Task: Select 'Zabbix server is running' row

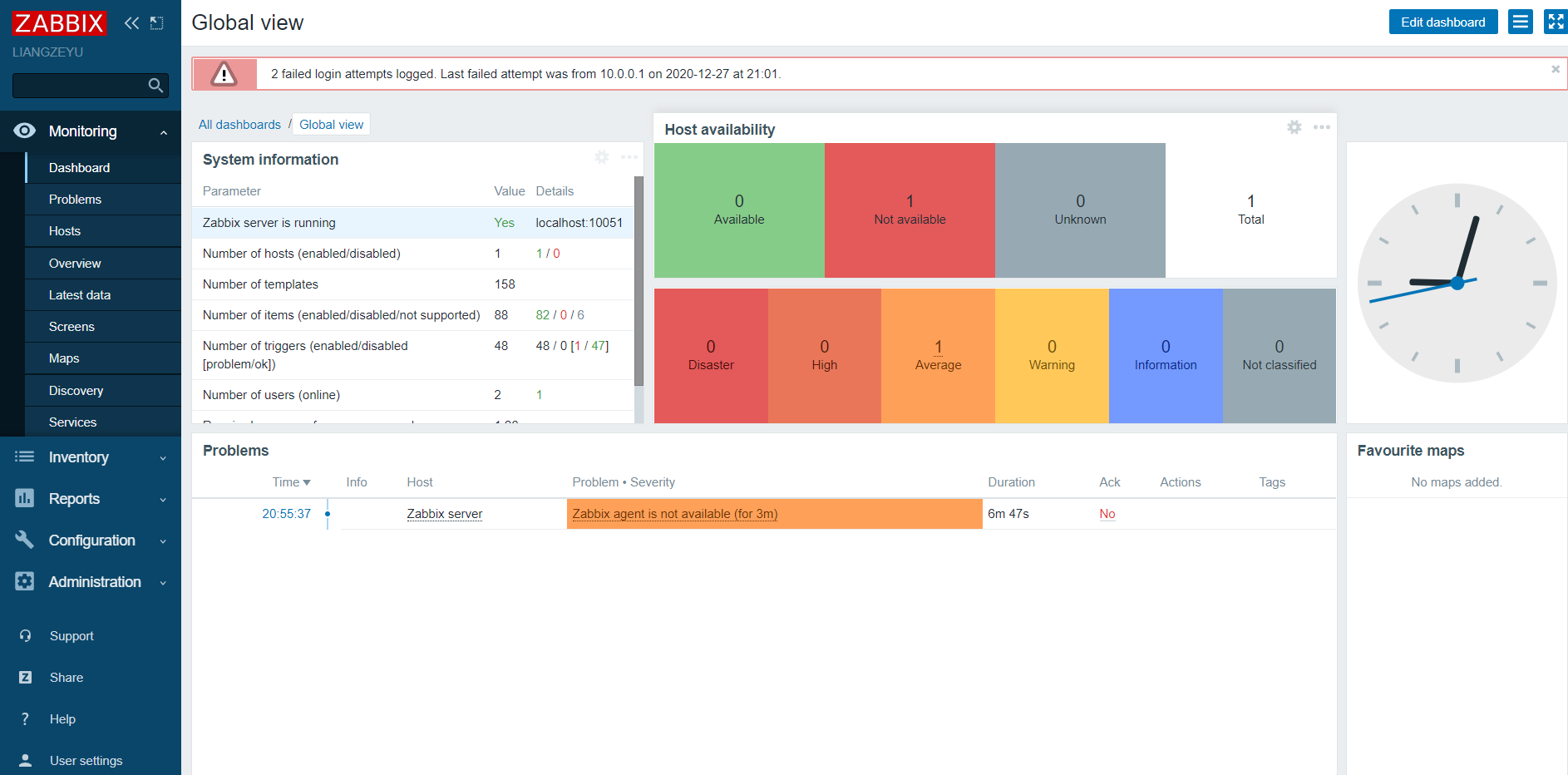Action: click(x=413, y=223)
